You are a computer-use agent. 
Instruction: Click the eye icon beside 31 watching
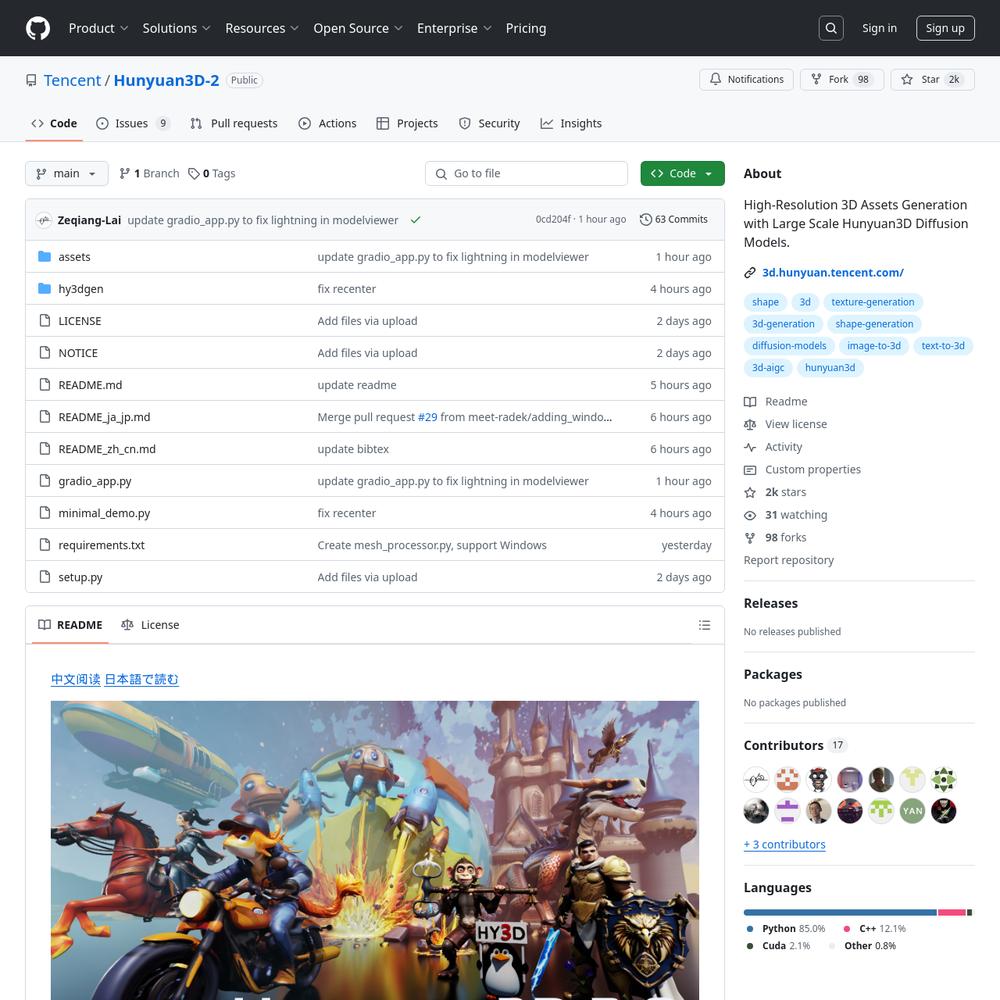pos(750,515)
